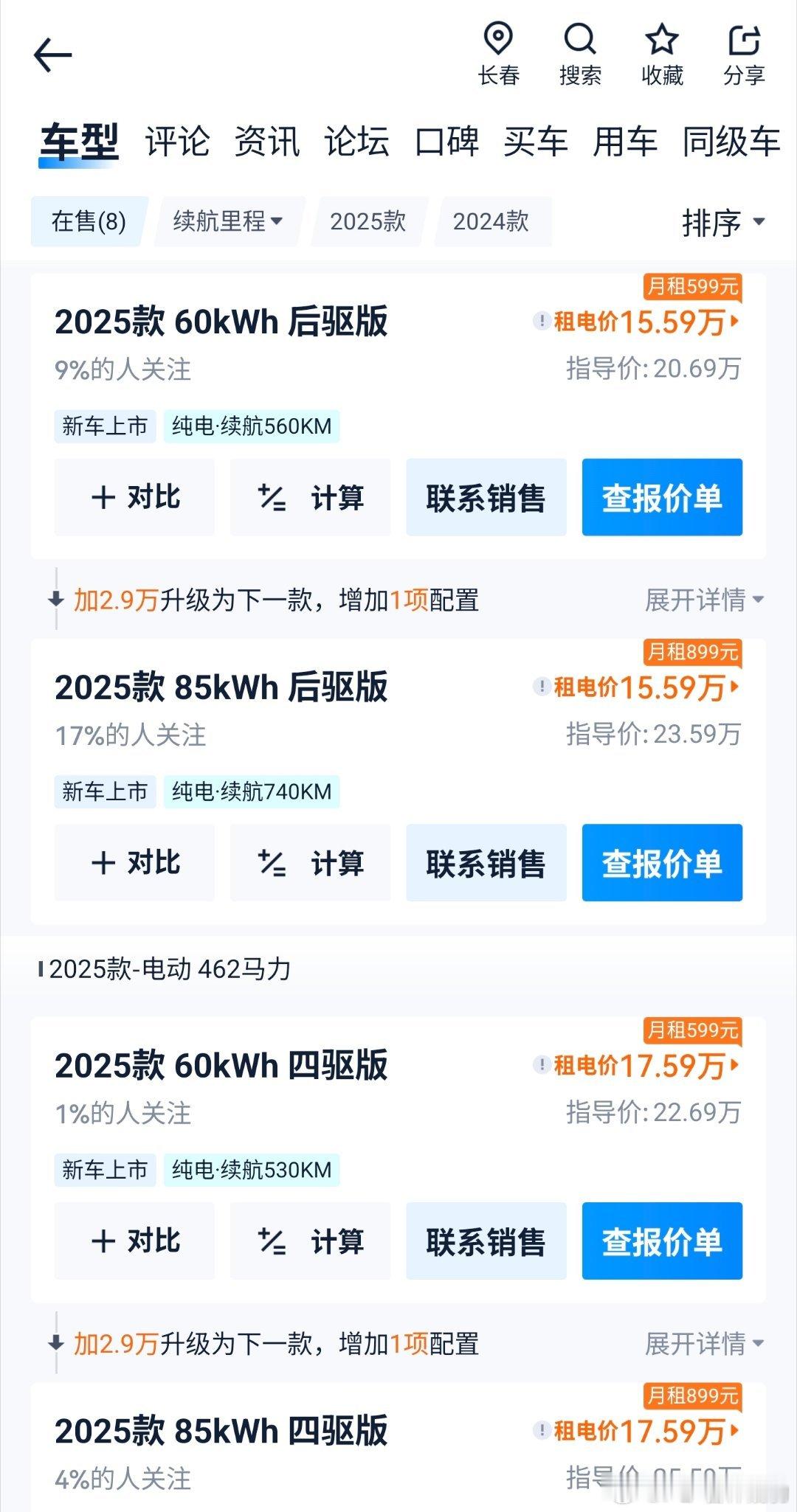This screenshot has width=797, height=1512.
Task: Open the 搜索 search icon
Action: pos(580,55)
